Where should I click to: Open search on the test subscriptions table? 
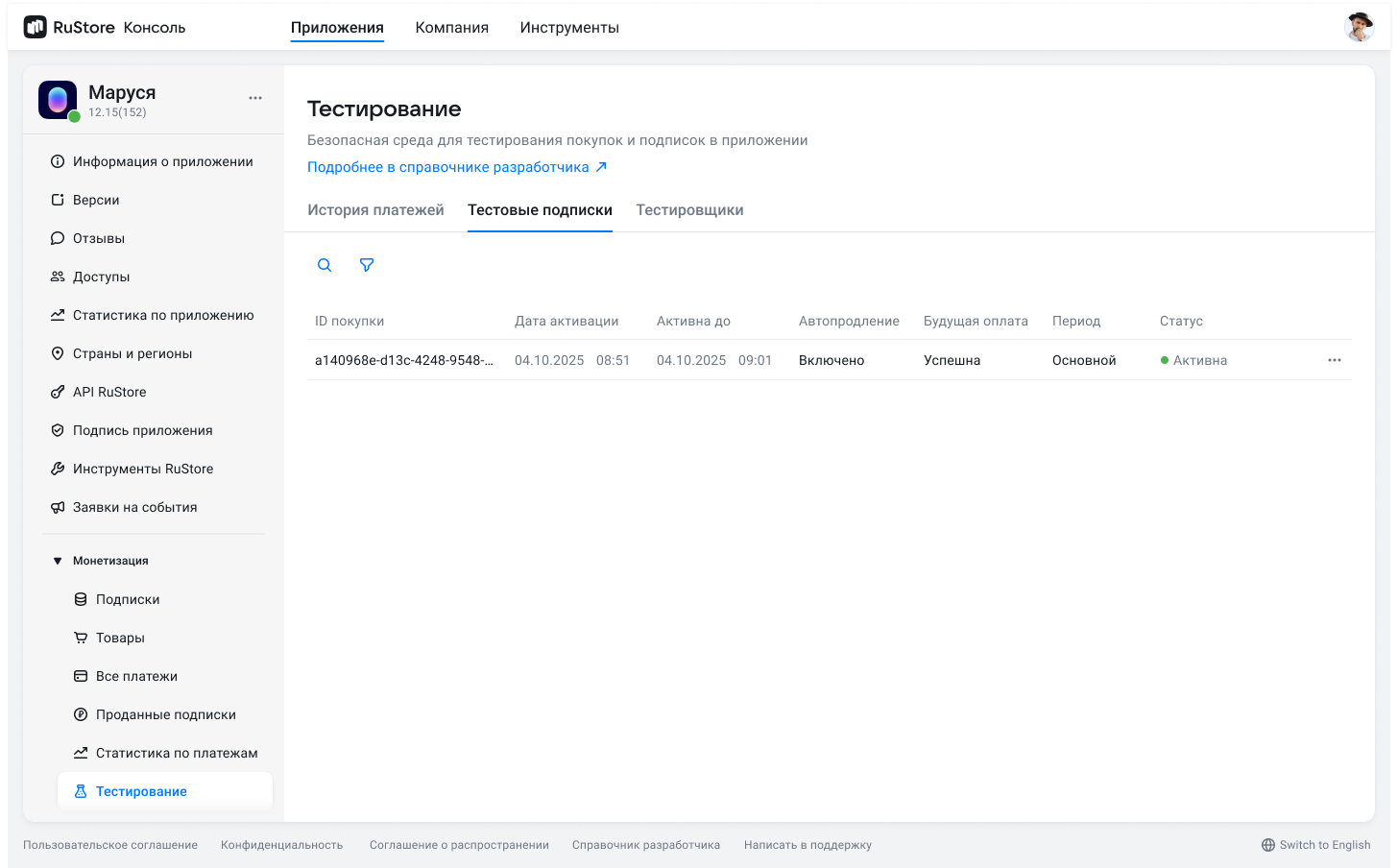coord(325,264)
